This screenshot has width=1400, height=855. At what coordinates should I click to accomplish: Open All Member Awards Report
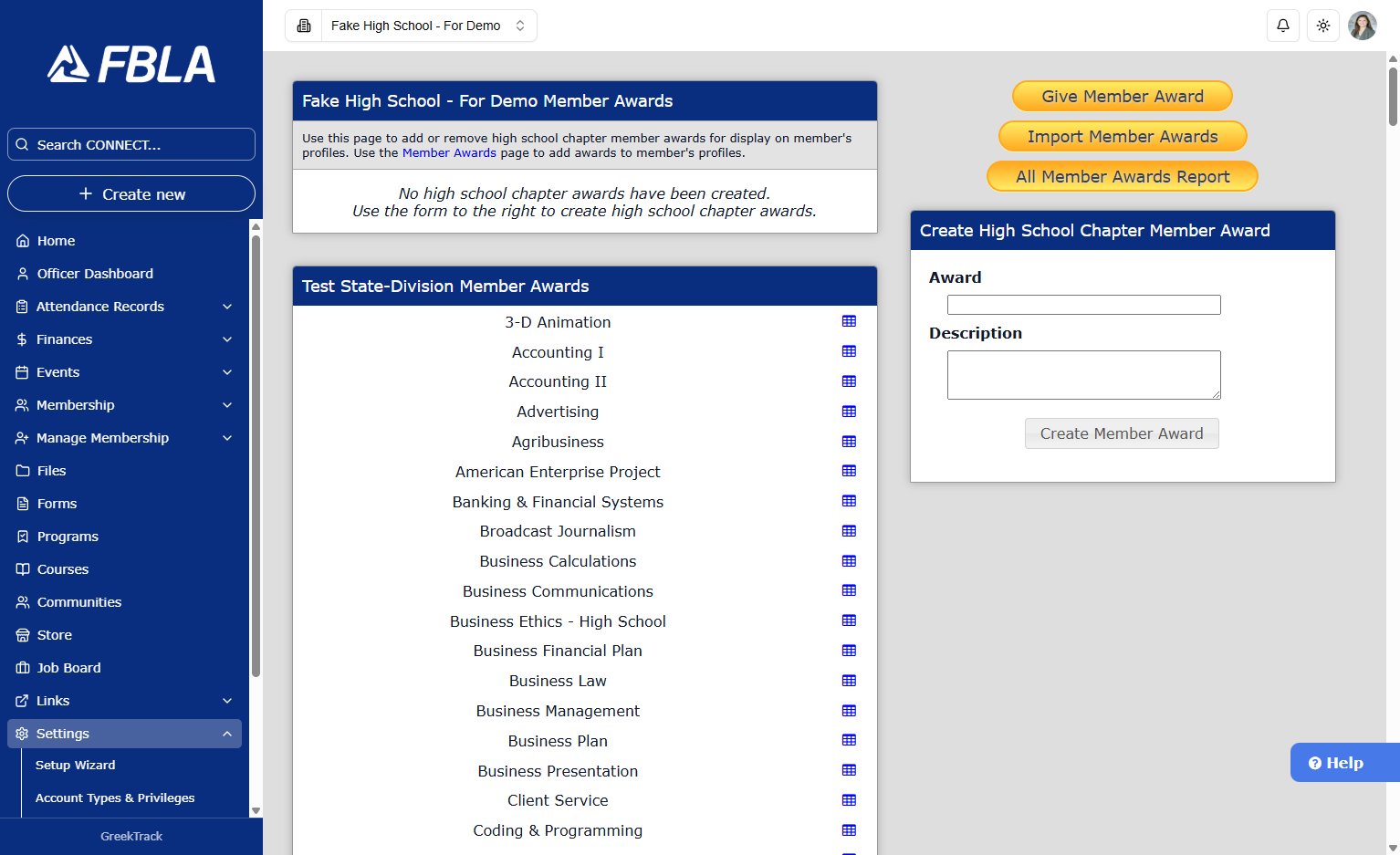coord(1123,176)
